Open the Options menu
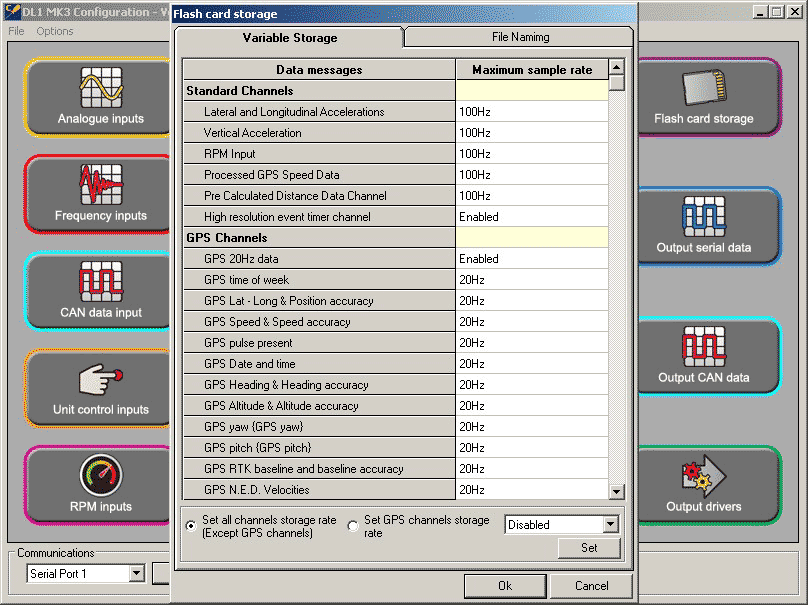This screenshot has height=605, width=808. [x=55, y=31]
